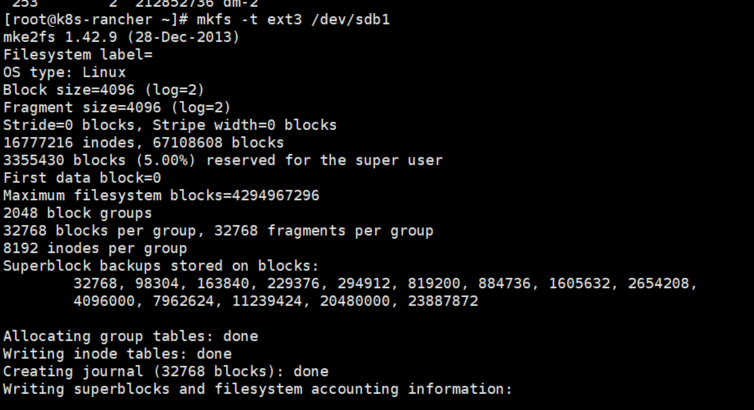Click the Filesystem label= line

[x=78, y=55]
